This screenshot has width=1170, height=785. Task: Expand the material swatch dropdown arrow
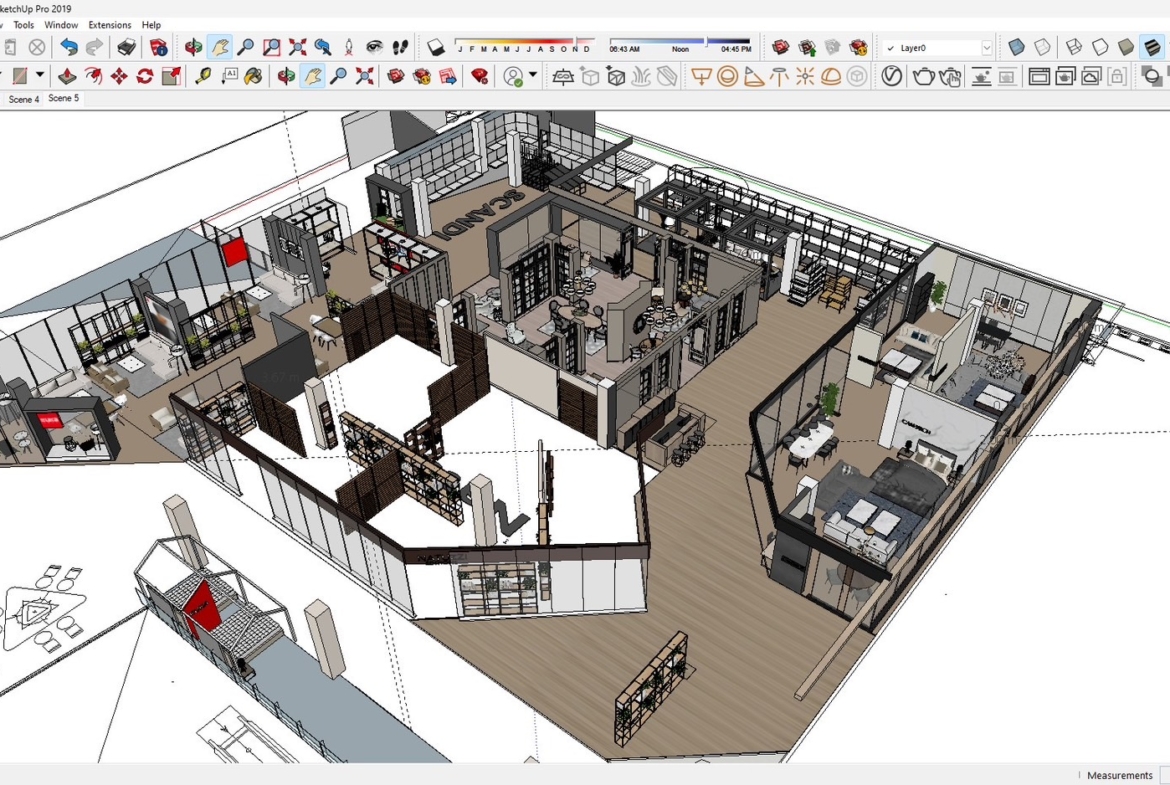pyautogui.click(x=40, y=76)
